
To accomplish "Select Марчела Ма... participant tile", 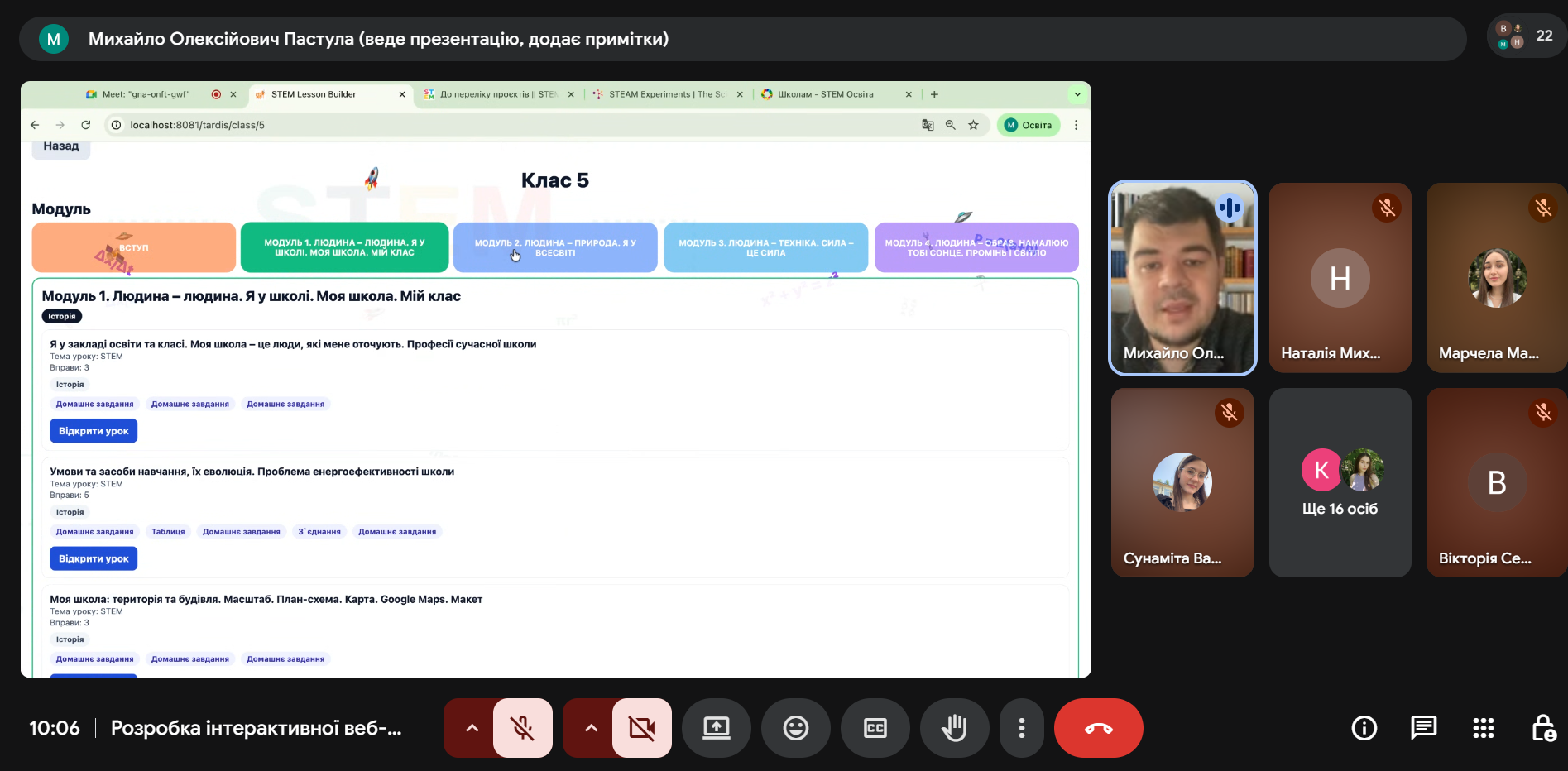I will click(x=1497, y=278).
